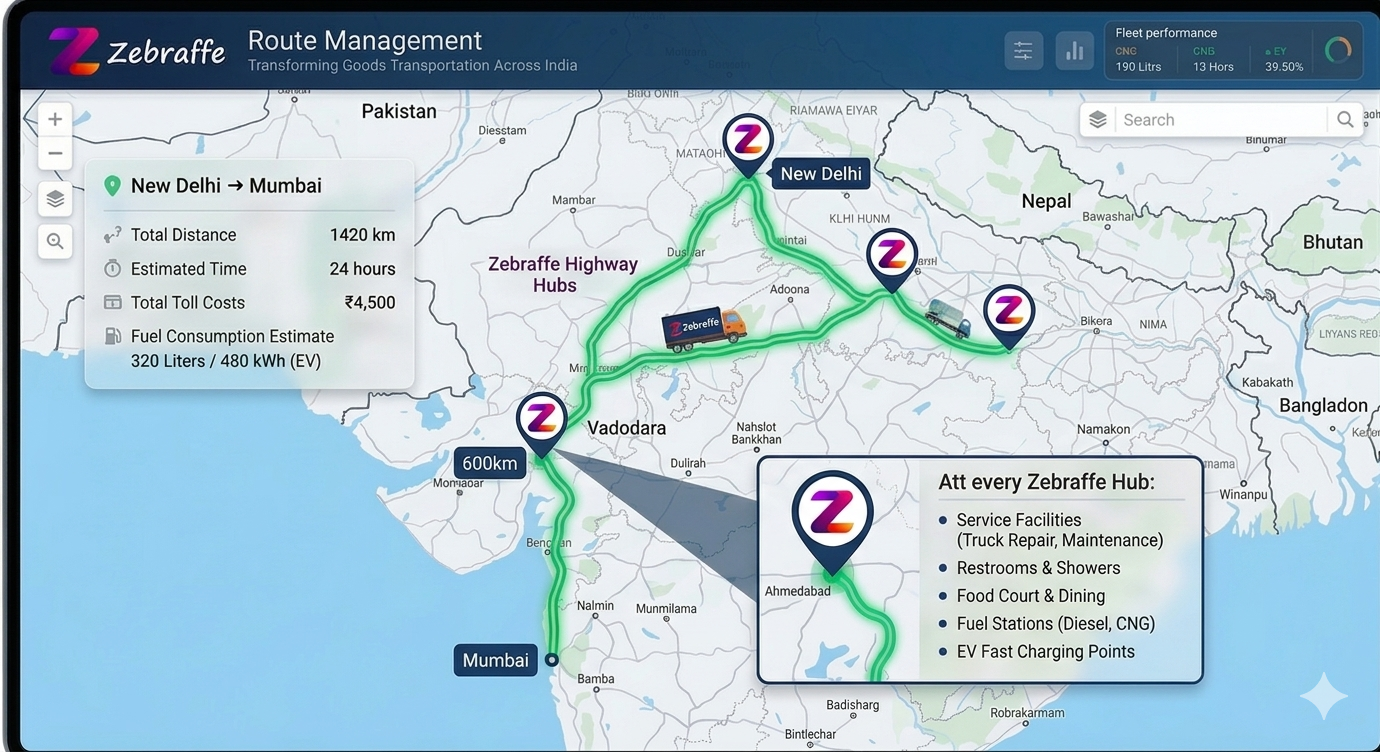Open the filter sliders icon in header
This screenshot has width=1380, height=752.
coord(1023,51)
